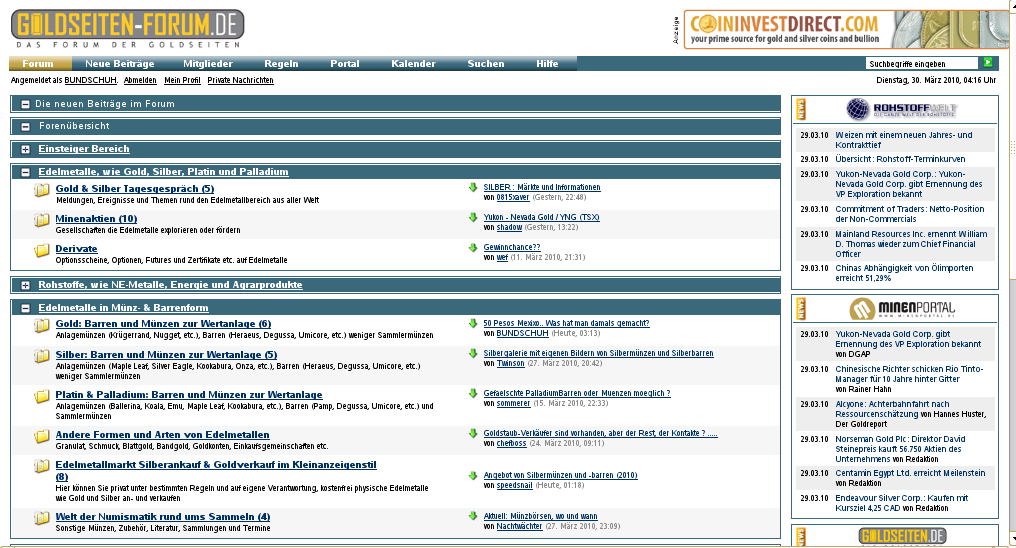Collapse Edelmetalle, wie Gold, Silber category
Image resolution: width=1016 pixels, height=548 pixels.
click(25, 172)
